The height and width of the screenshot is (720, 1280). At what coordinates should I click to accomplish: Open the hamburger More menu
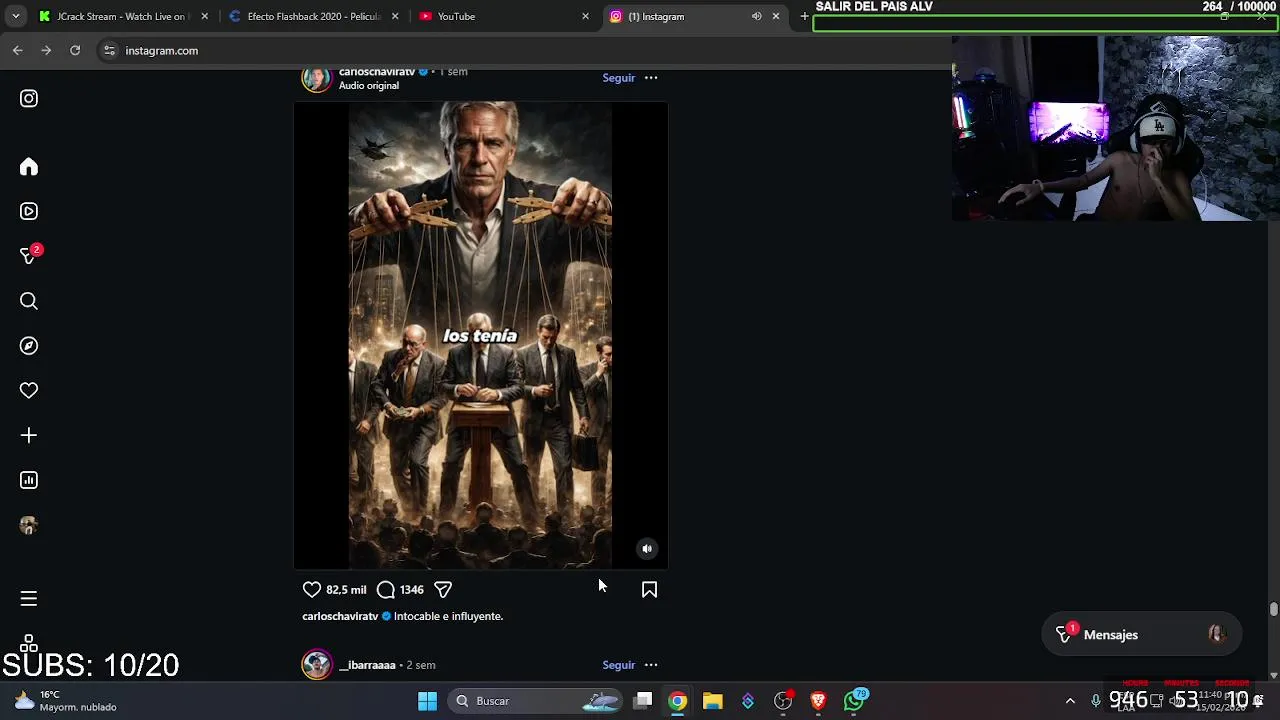[29, 598]
